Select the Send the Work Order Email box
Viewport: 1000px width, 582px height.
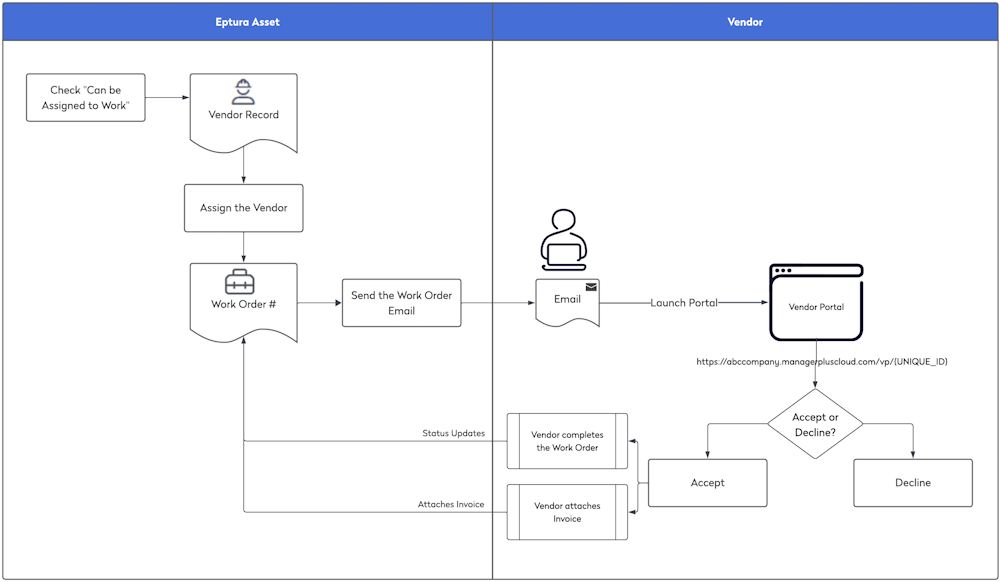click(x=401, y=303)
